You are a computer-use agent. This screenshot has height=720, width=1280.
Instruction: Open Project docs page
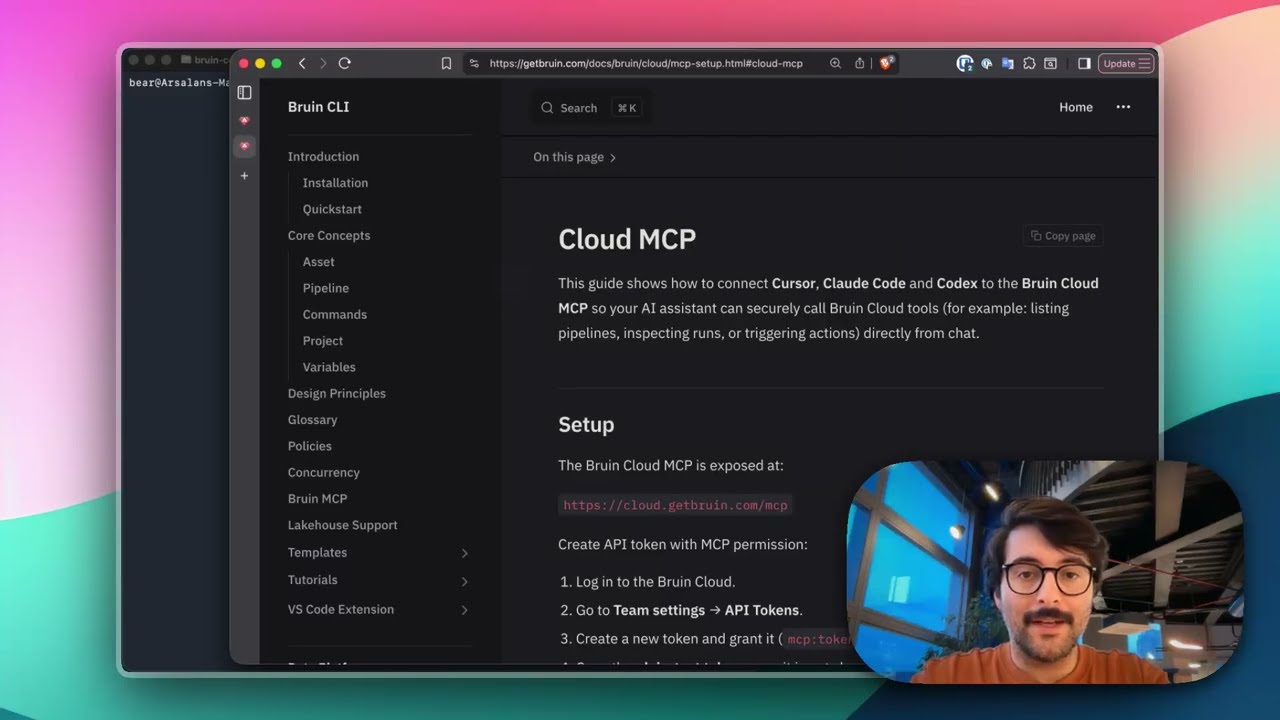click(x=322, y=341)
